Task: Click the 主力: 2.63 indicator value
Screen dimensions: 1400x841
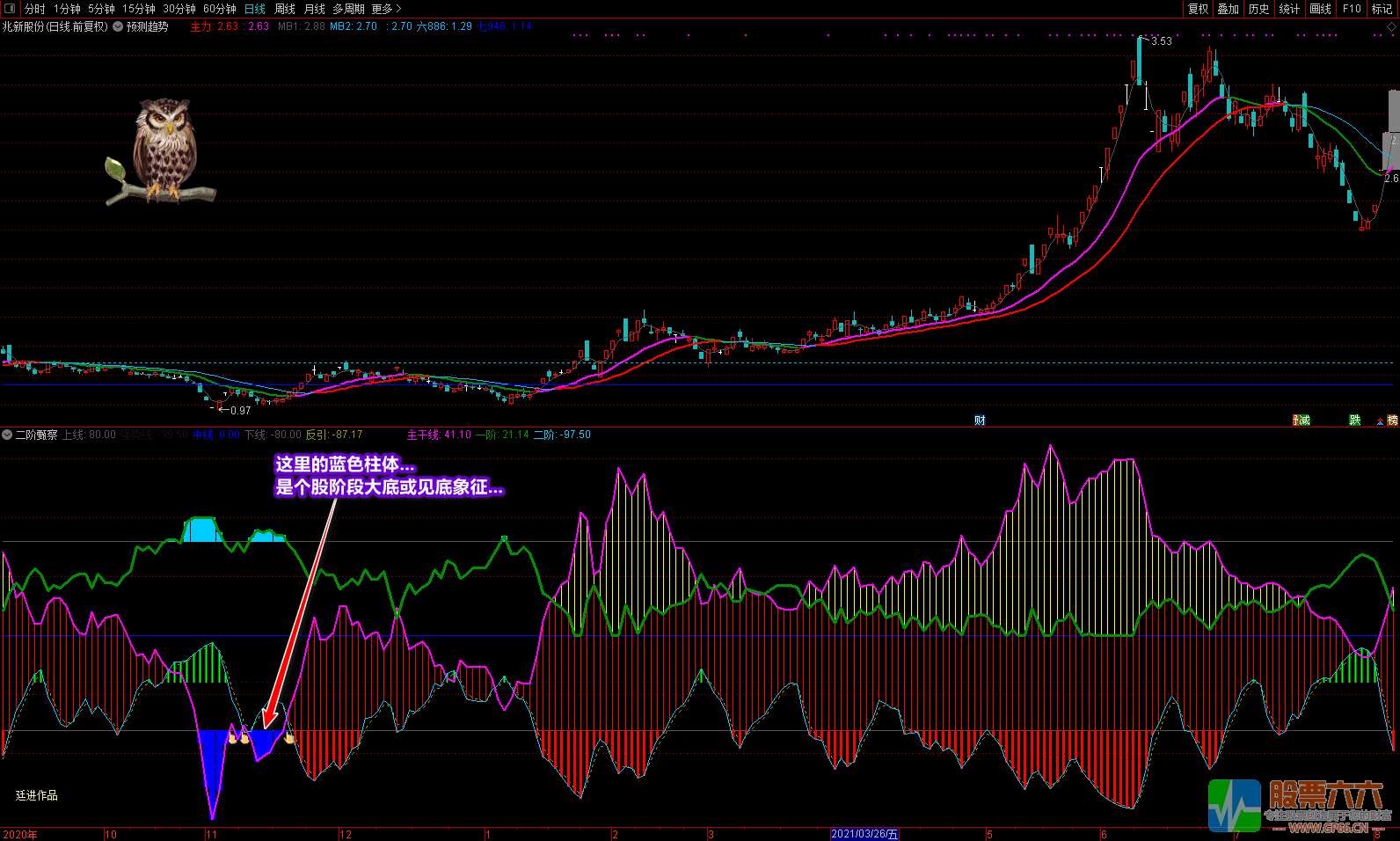Action: click(215, 26)
